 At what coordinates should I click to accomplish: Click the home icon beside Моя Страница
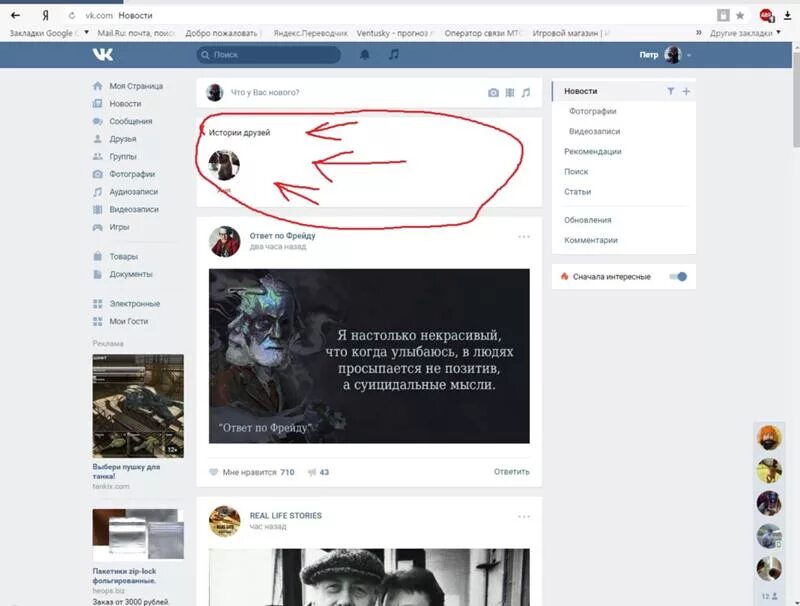point(97,86)
